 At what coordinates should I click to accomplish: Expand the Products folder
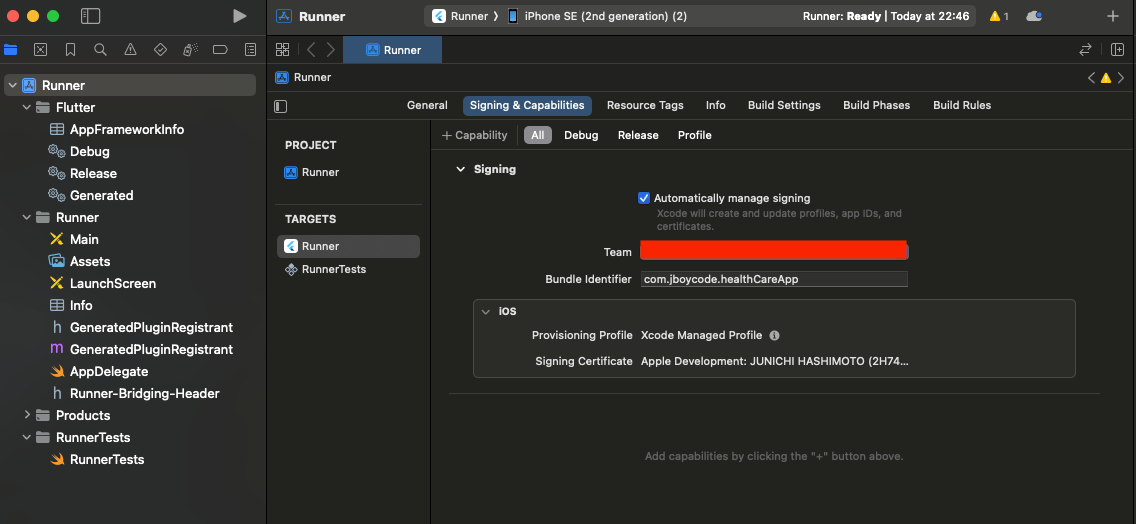[x=27, y=415]
